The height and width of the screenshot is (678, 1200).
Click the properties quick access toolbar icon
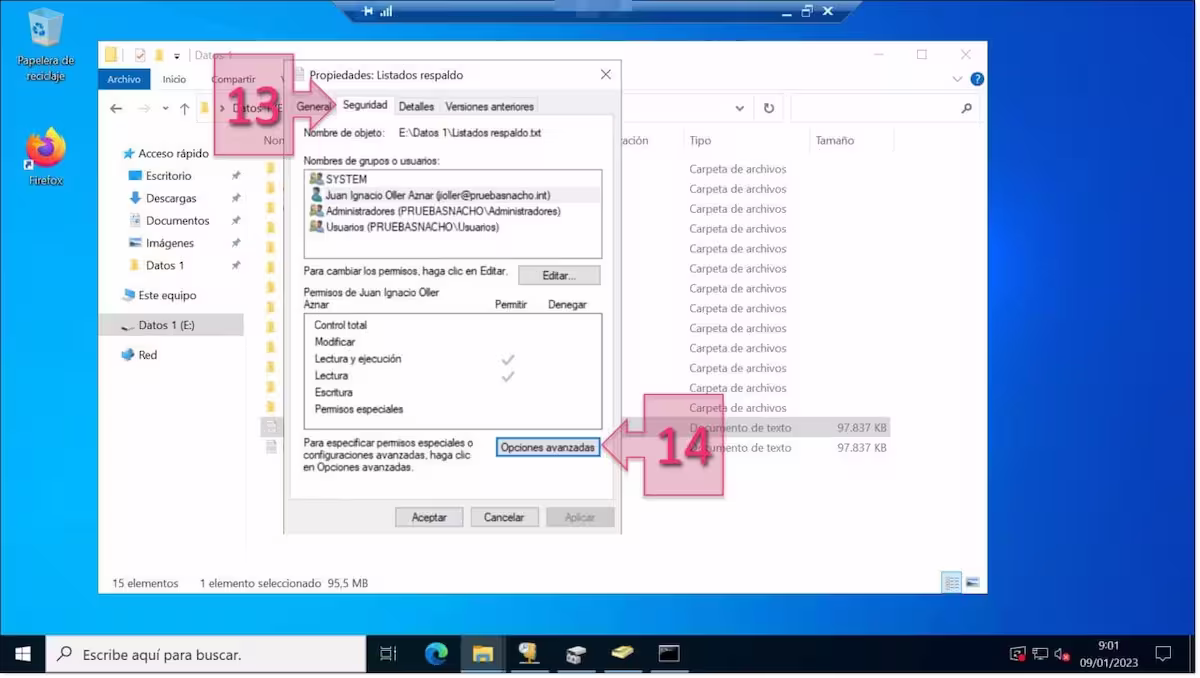[x=140, y=55]
